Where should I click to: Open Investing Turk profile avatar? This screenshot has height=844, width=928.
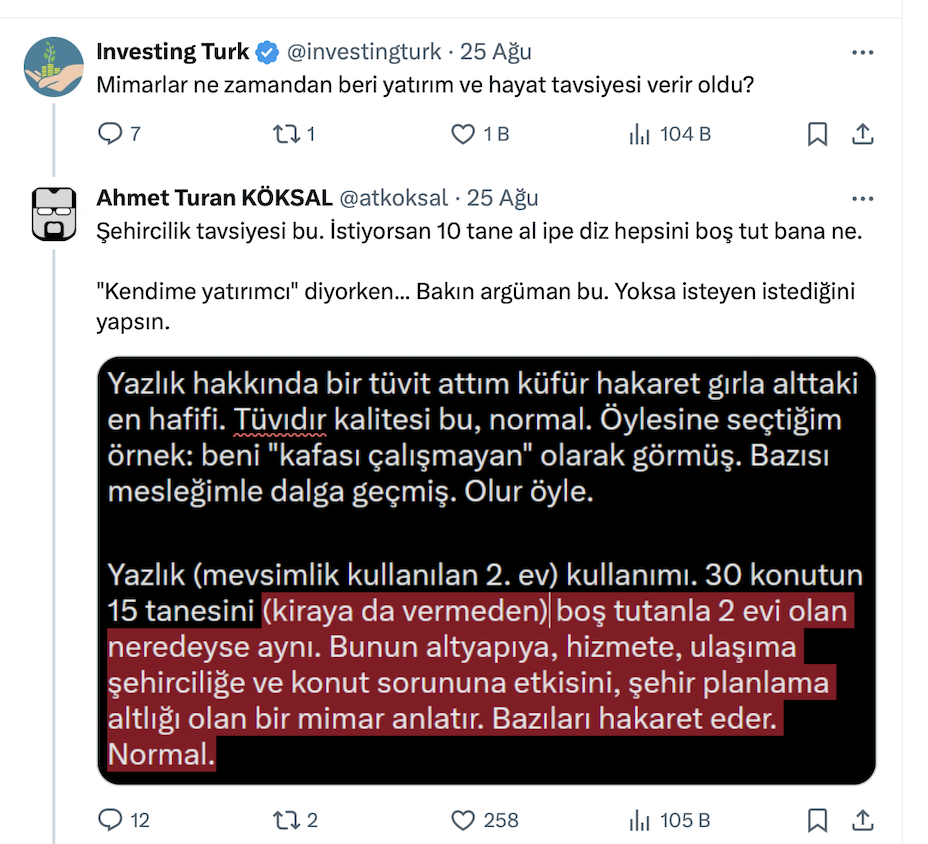pyautogui.click(x=54, y=66)
